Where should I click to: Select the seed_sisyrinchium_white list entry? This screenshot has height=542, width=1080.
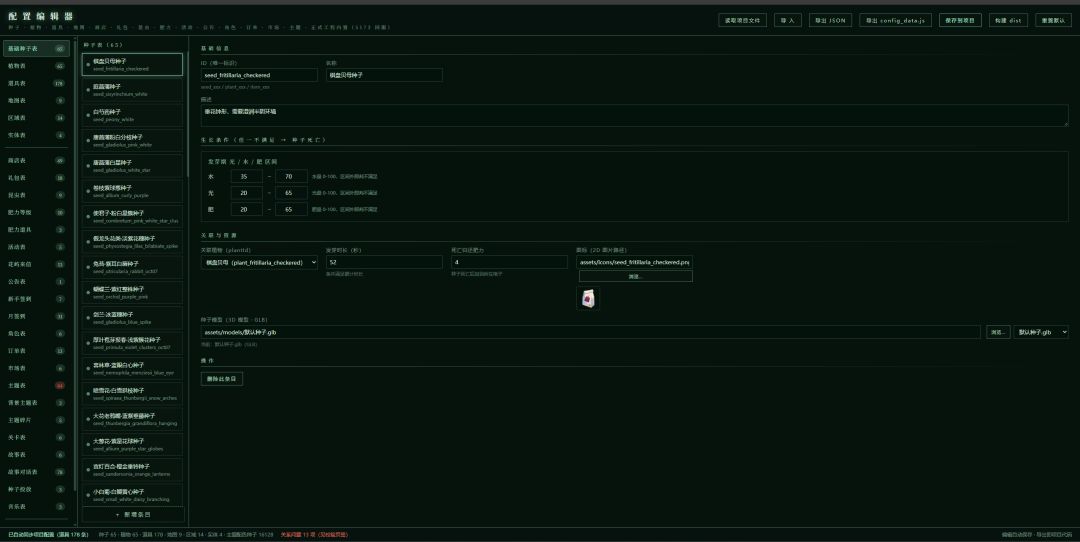(x=132, y=90)
